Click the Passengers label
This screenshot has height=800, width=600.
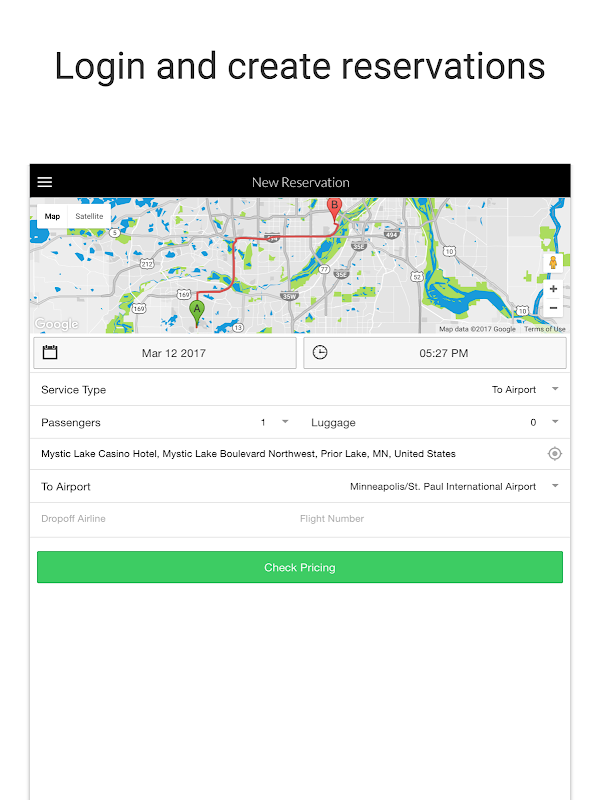[x=71, y=422]
